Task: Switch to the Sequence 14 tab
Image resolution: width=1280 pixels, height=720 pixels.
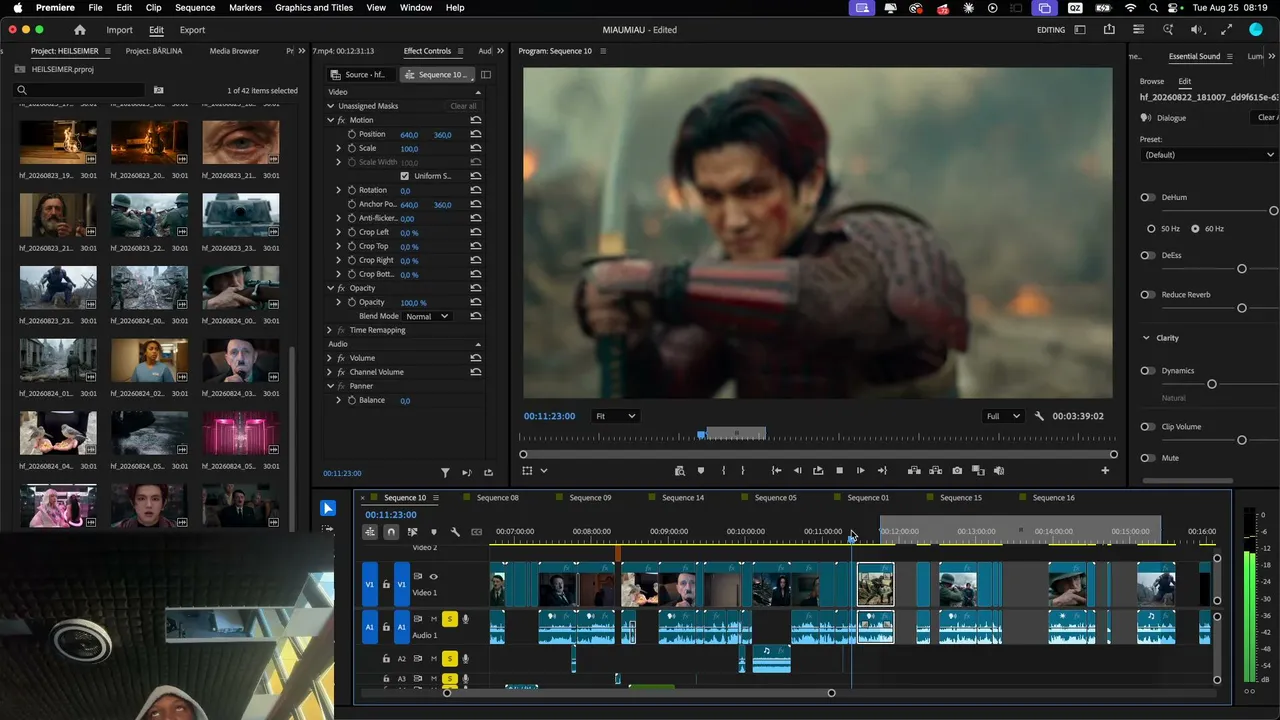Action: [x=683, y=498]
